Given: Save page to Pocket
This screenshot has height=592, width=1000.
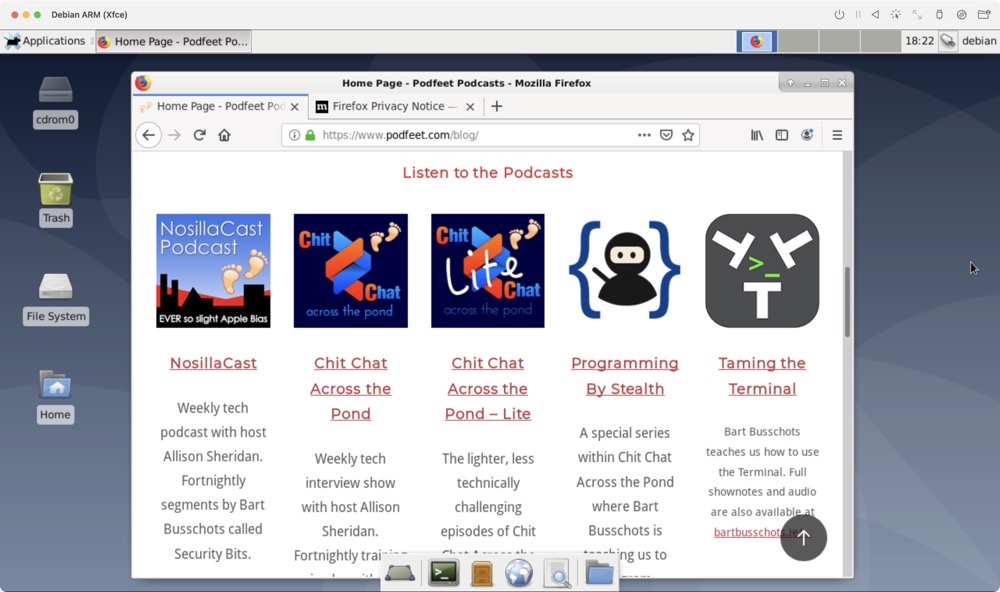Looking at the screenshot, I should pyautogui.click(x=666, y=135).
